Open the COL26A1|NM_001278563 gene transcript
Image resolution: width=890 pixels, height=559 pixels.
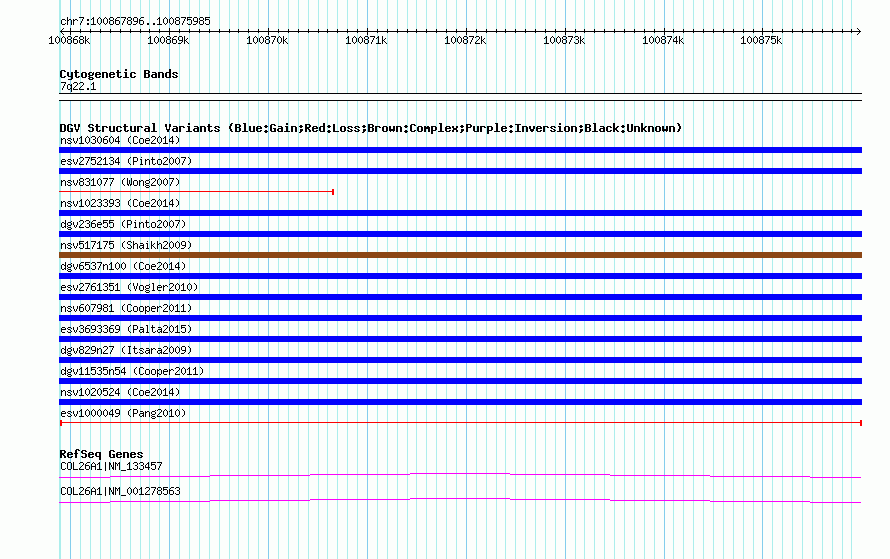[460, 501]
